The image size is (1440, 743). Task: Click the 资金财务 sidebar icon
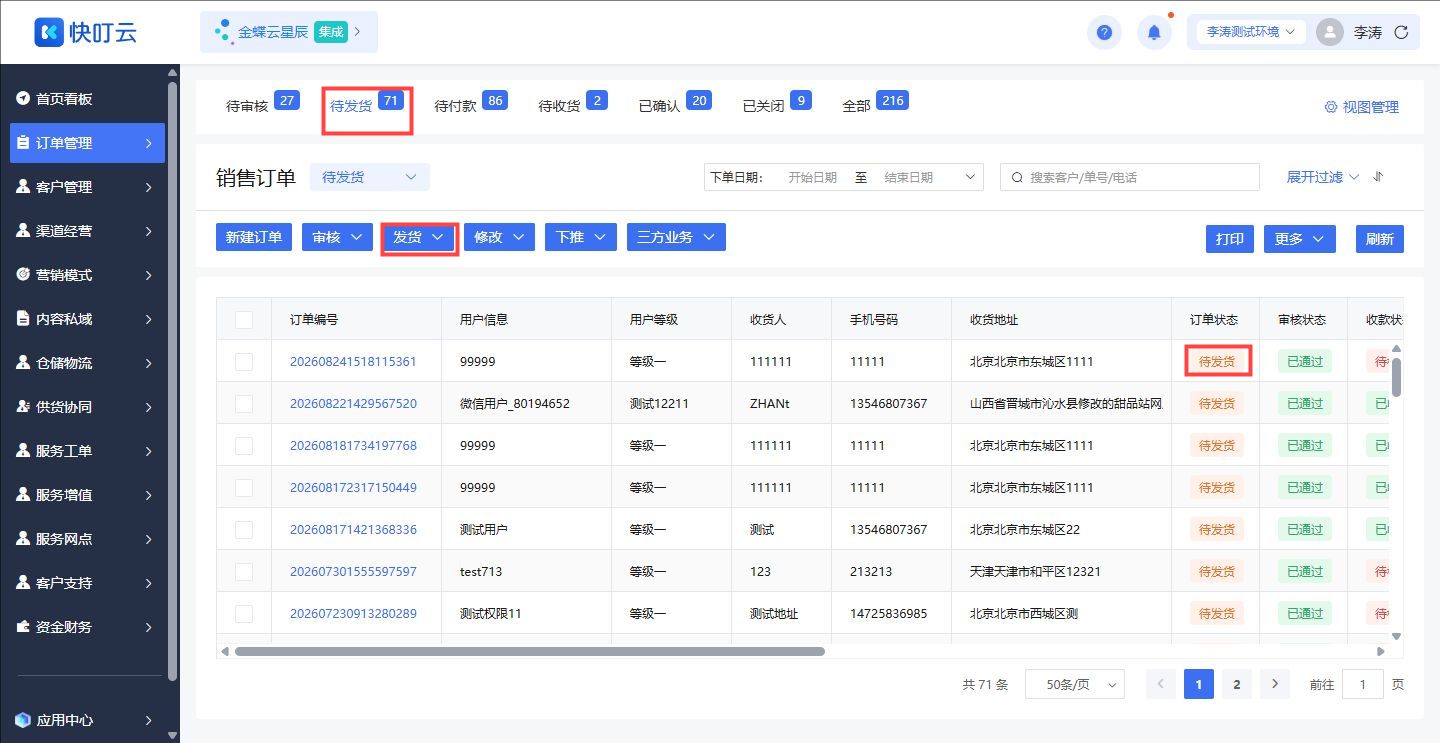(23, 627)
